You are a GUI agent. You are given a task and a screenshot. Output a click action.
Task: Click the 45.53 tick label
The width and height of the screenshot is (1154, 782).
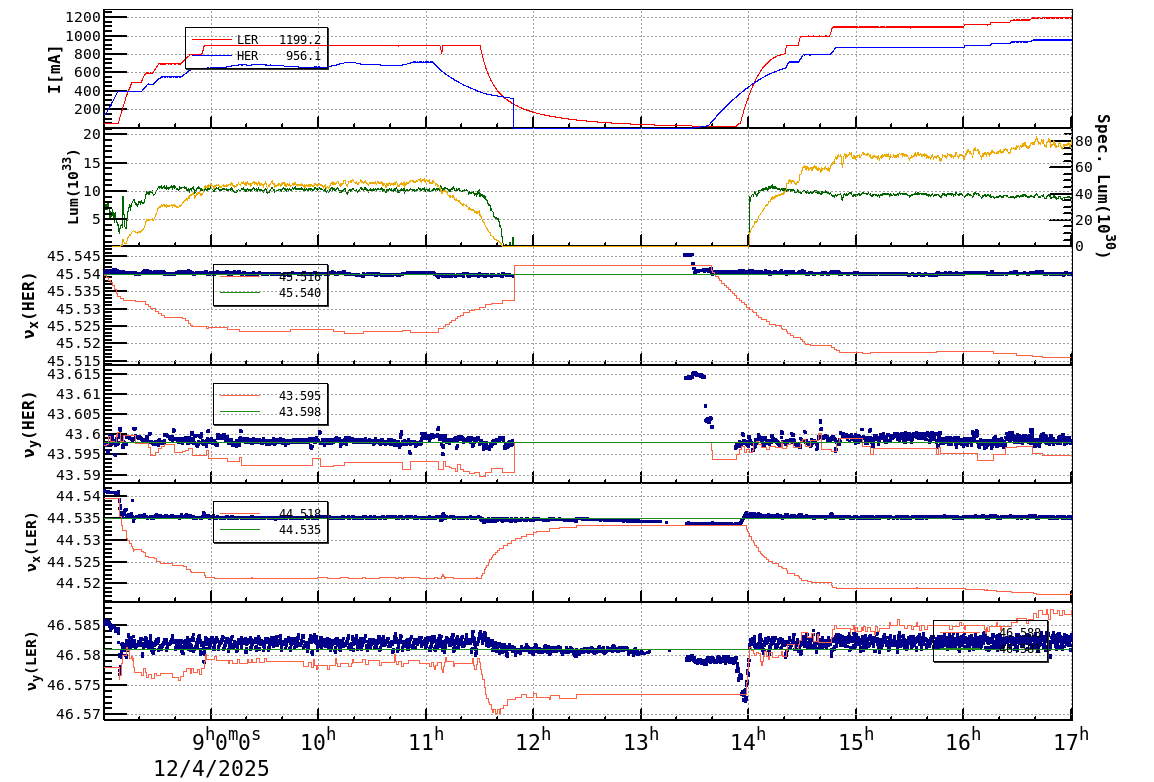click(79, 309)
